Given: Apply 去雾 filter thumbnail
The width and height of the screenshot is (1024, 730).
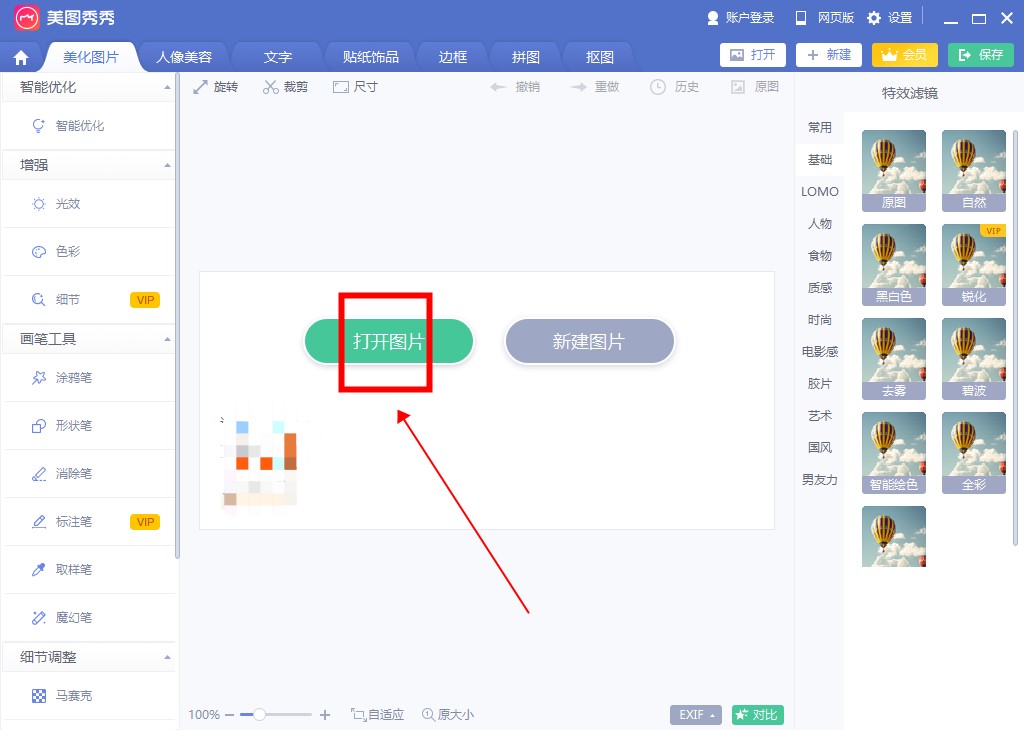Looking at the screenshot, I should pyautogui.click(x=893, y=358).
